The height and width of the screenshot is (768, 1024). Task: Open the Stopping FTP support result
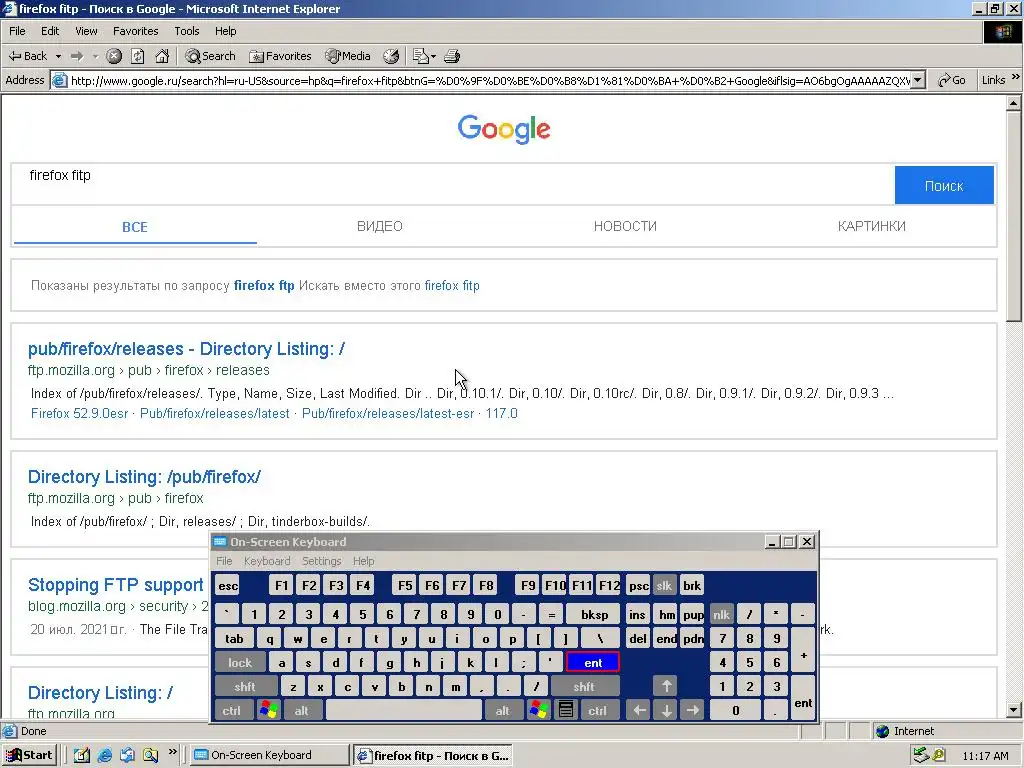116,584
